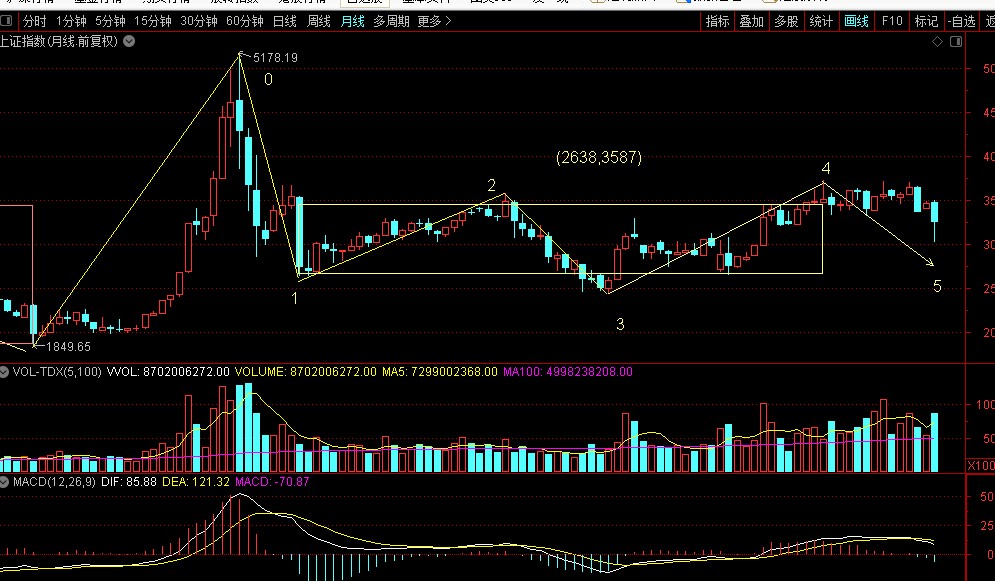This screenshot has height=581, width=995.
Task: Expand the 更多 period options
Action: click(435, 22)
